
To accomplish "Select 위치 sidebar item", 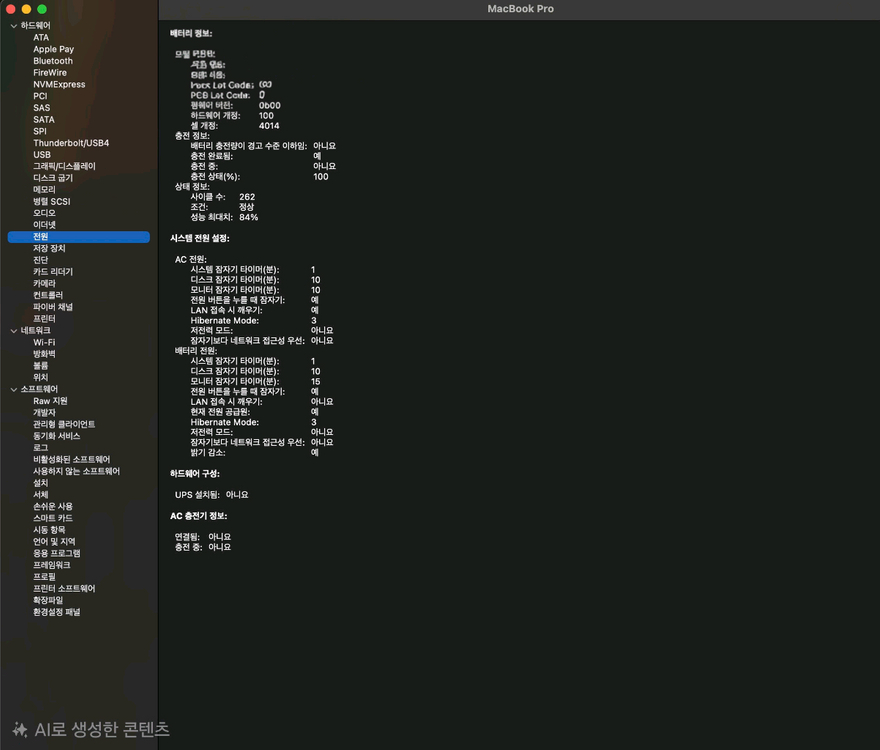I will (40, 377).
